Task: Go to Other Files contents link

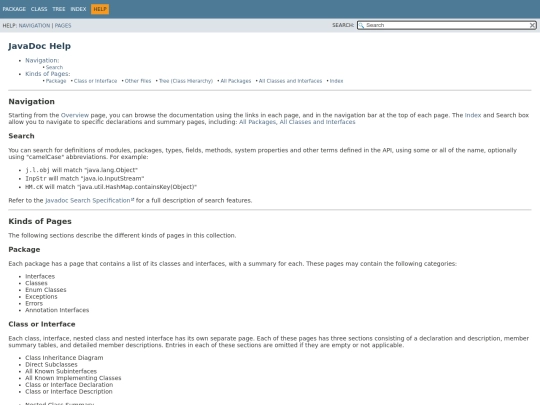Action: (x=138, y=81)
